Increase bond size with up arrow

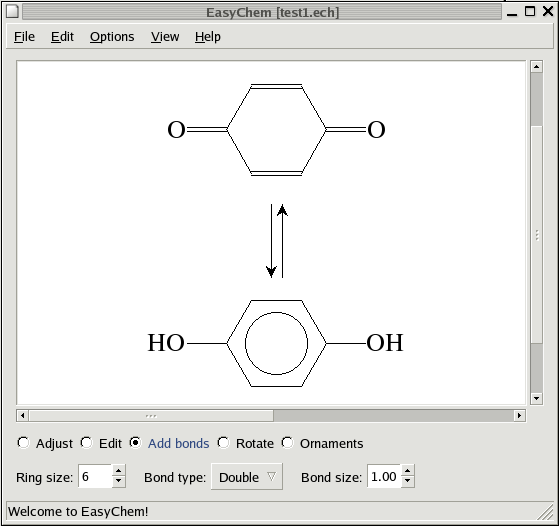coord(407,471)
